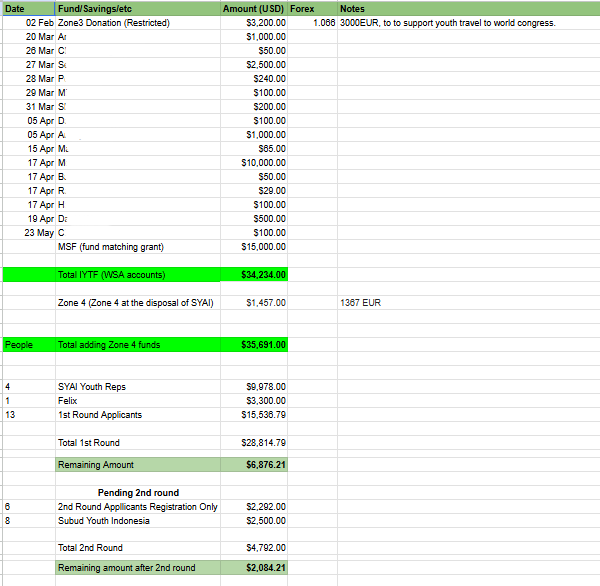Screen dimensions: 600x586
Task: Select the $6,876.21 remaining cell
Action: [x=254, y=465]
